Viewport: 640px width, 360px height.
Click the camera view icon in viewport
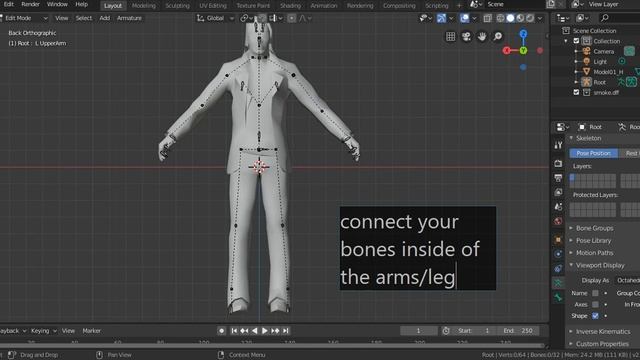tap(466, 36)
